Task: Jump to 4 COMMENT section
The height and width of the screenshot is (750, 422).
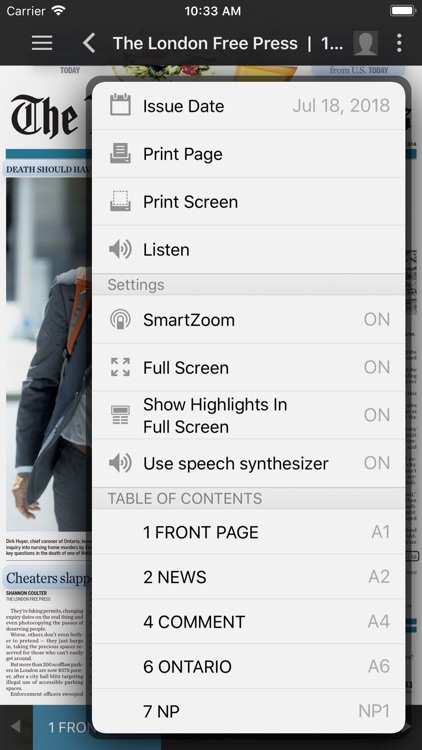Action: point(248,621)
